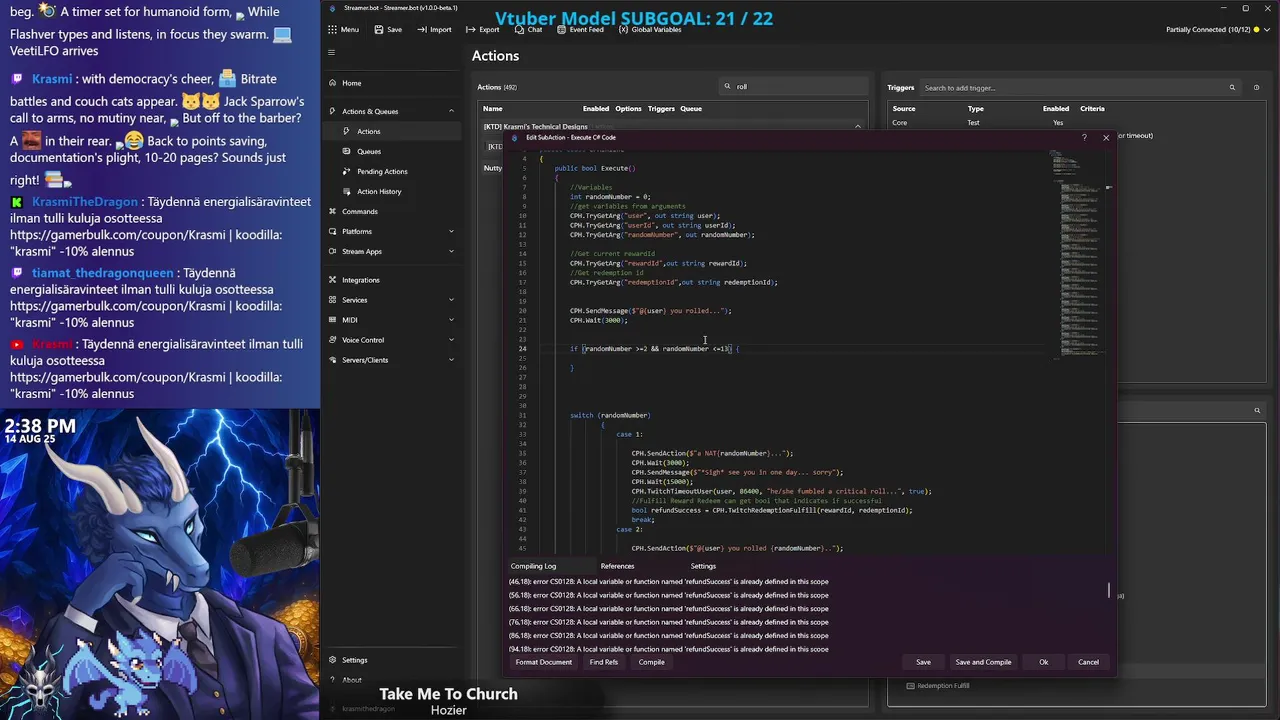Screen dimensions: 1280x720
Task: Click the trigger search magnifier icon
Action: click(1231, 88)
